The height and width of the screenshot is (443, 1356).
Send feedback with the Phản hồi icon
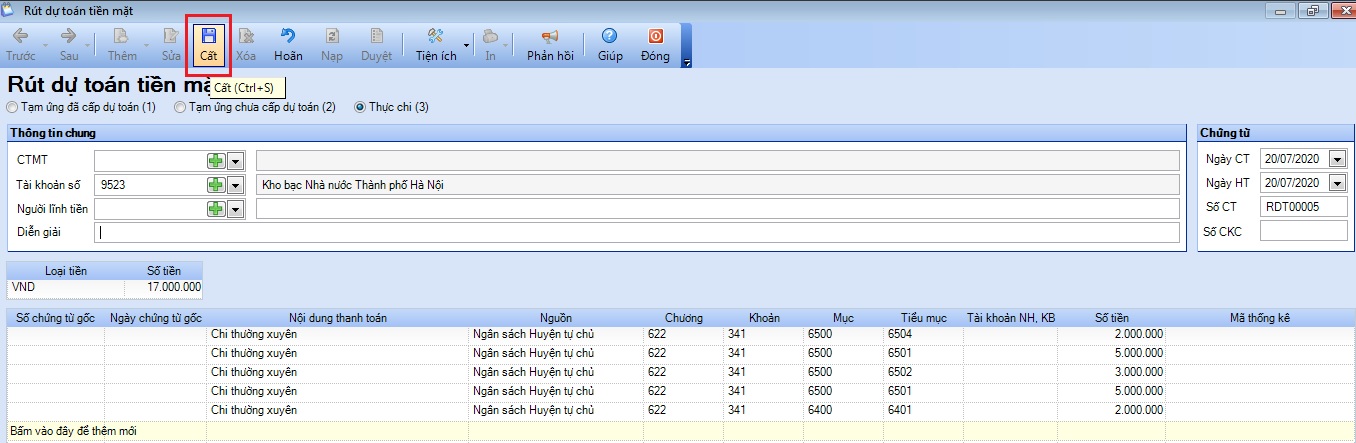550,36
